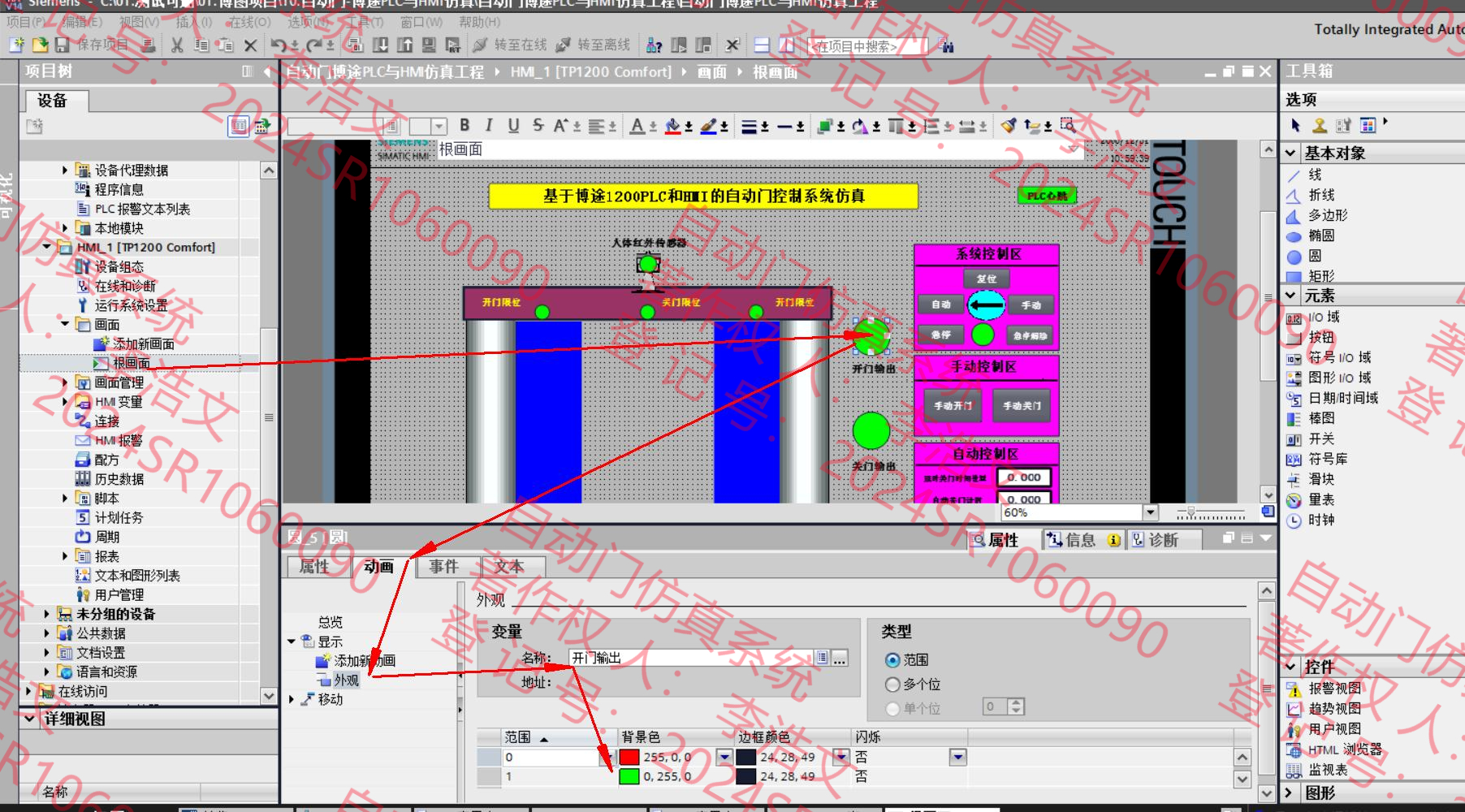
Task: Adjust the canvas zoom slider
Action: tap(1191, 512)
